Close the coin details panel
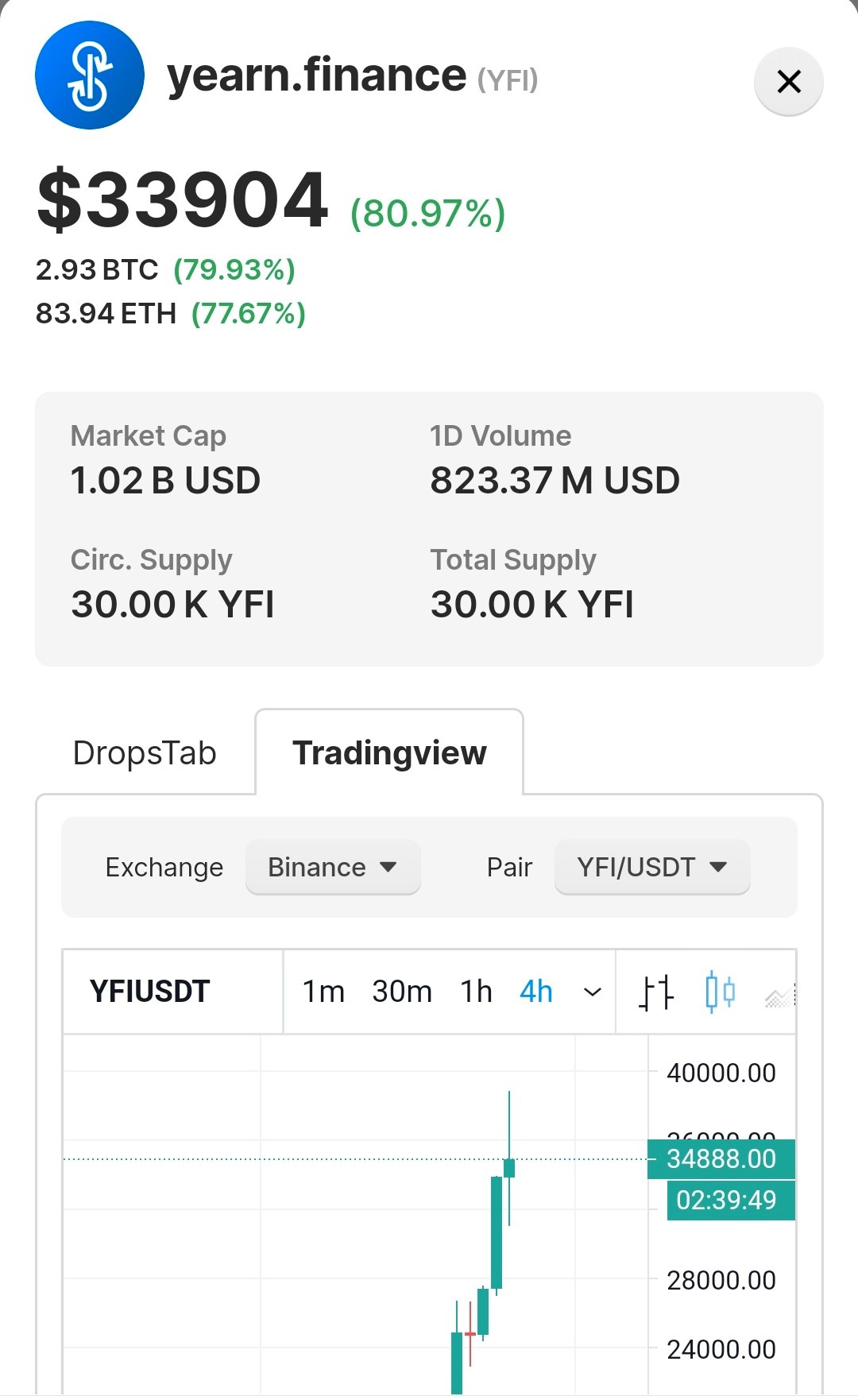858x1400 pixels. pyautogui.click(x=788, y=81)
